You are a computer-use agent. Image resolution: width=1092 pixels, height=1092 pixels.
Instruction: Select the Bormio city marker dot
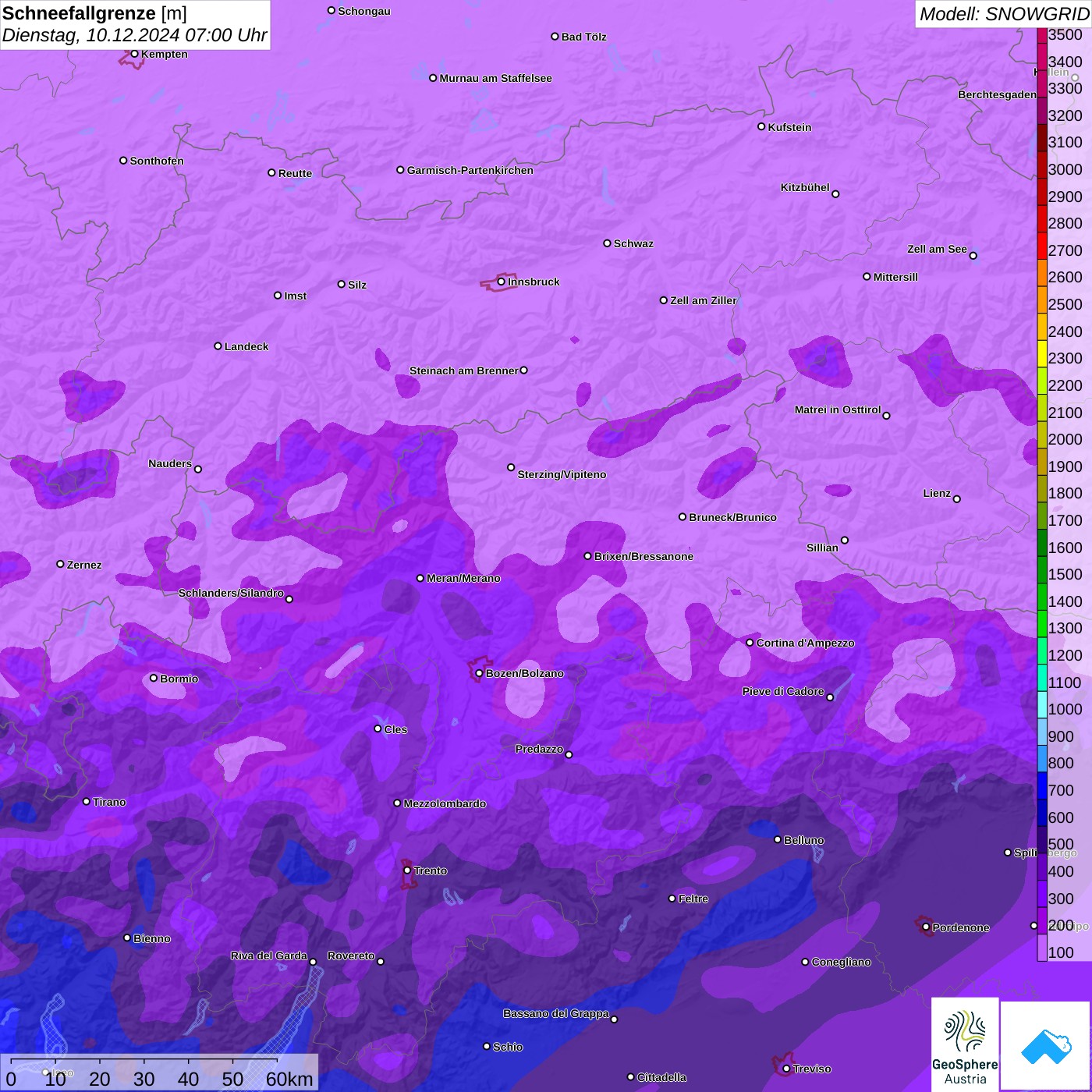(x=154, y=678)
